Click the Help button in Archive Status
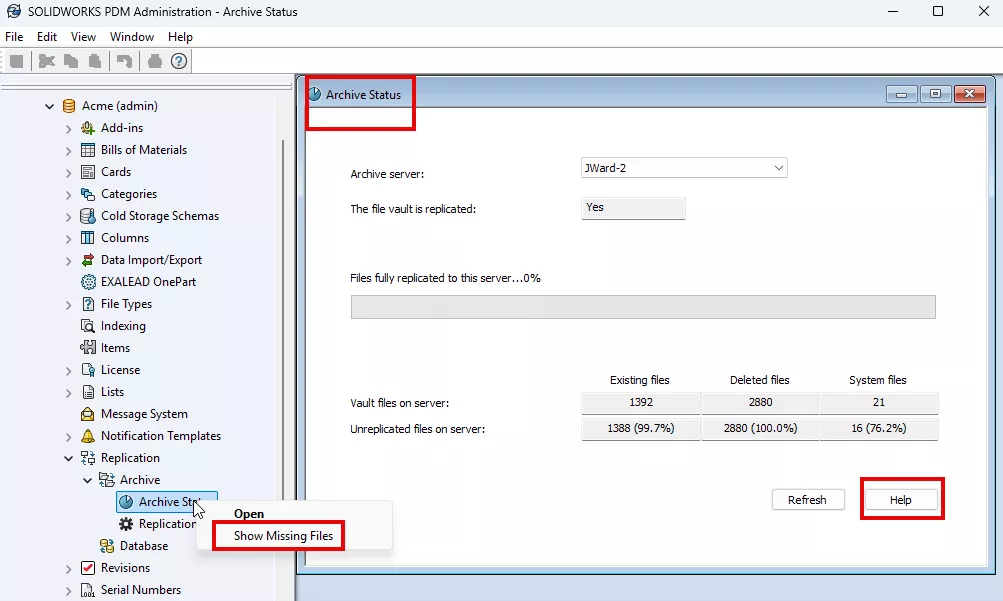The width and height of the screenshot is (1003, 601). pos(901,500)
